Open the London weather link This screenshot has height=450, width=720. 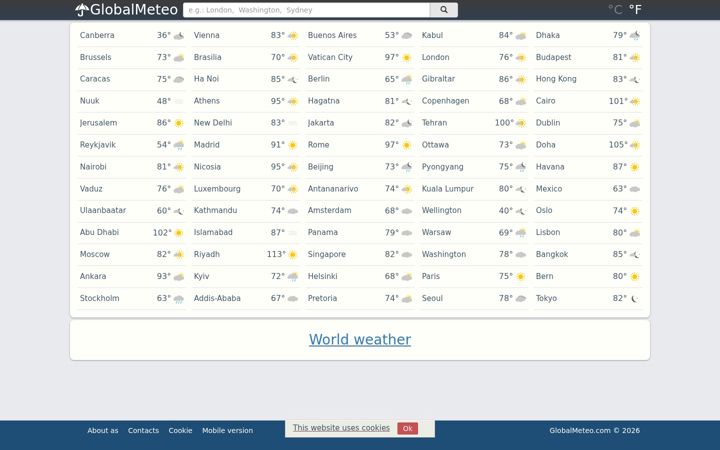pos(435,57)
